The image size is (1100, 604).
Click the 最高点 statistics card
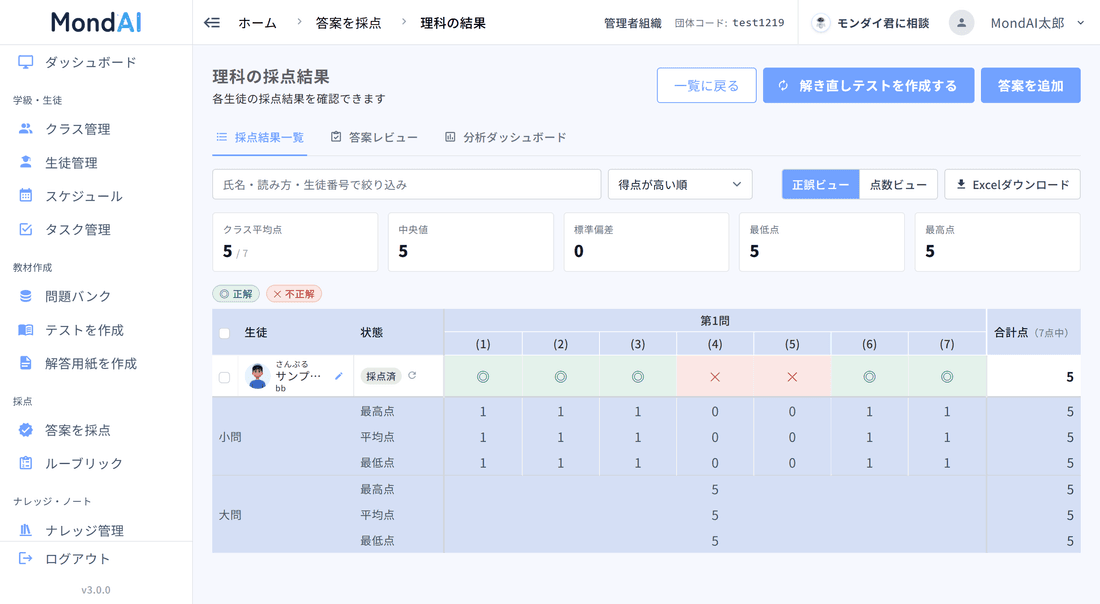click(998, 242)
